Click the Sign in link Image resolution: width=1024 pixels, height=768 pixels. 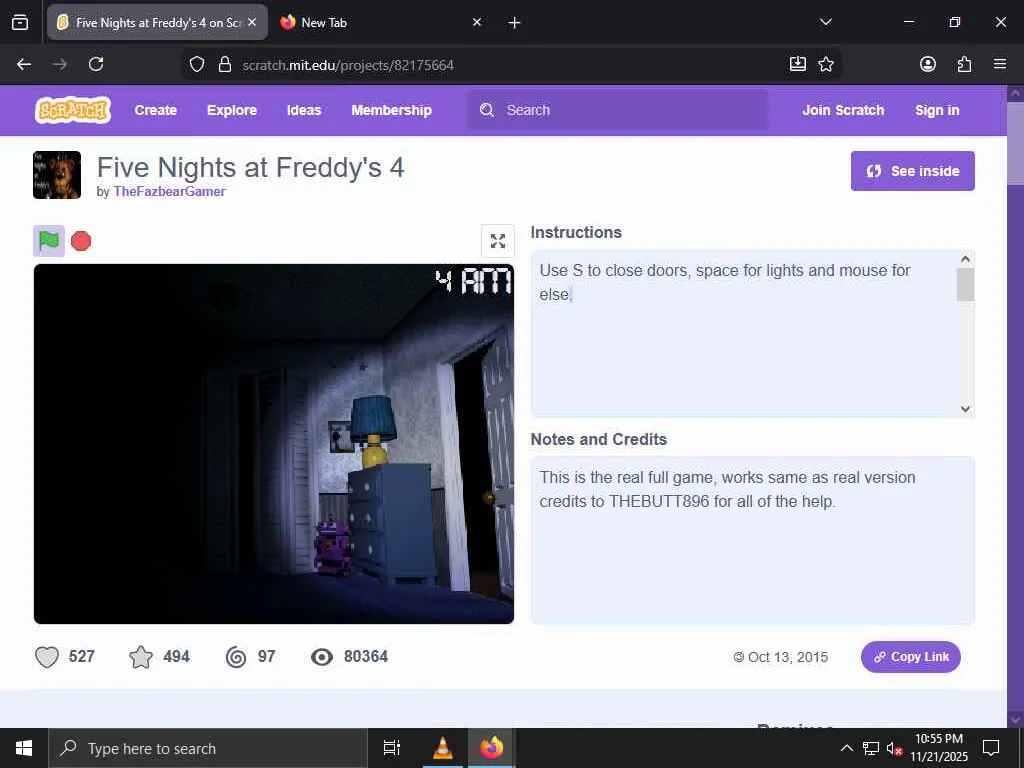pyautogui.click(x=937, y=110)
